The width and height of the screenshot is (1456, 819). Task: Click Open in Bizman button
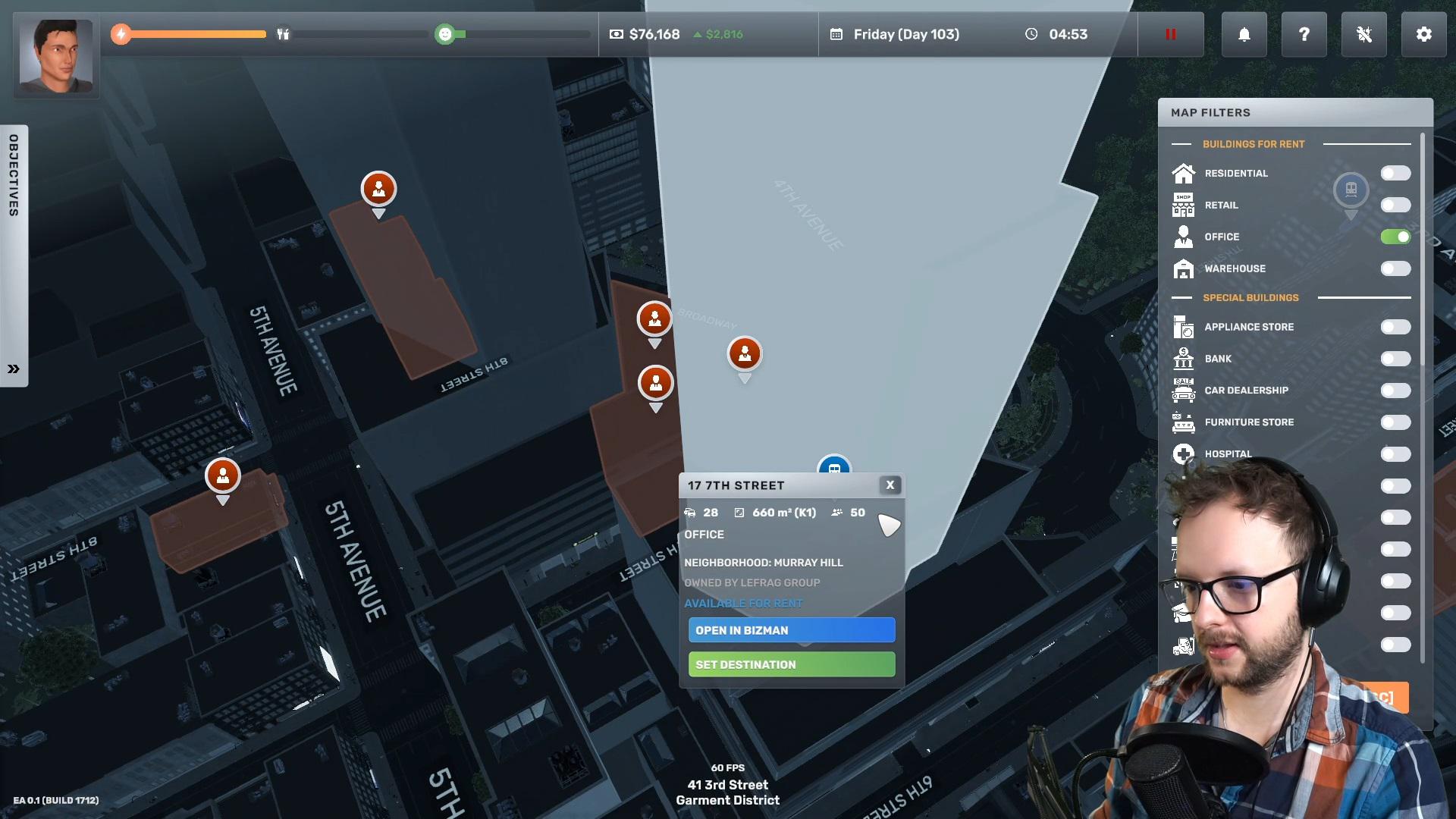pyautogui.click(x=792, y=630)
